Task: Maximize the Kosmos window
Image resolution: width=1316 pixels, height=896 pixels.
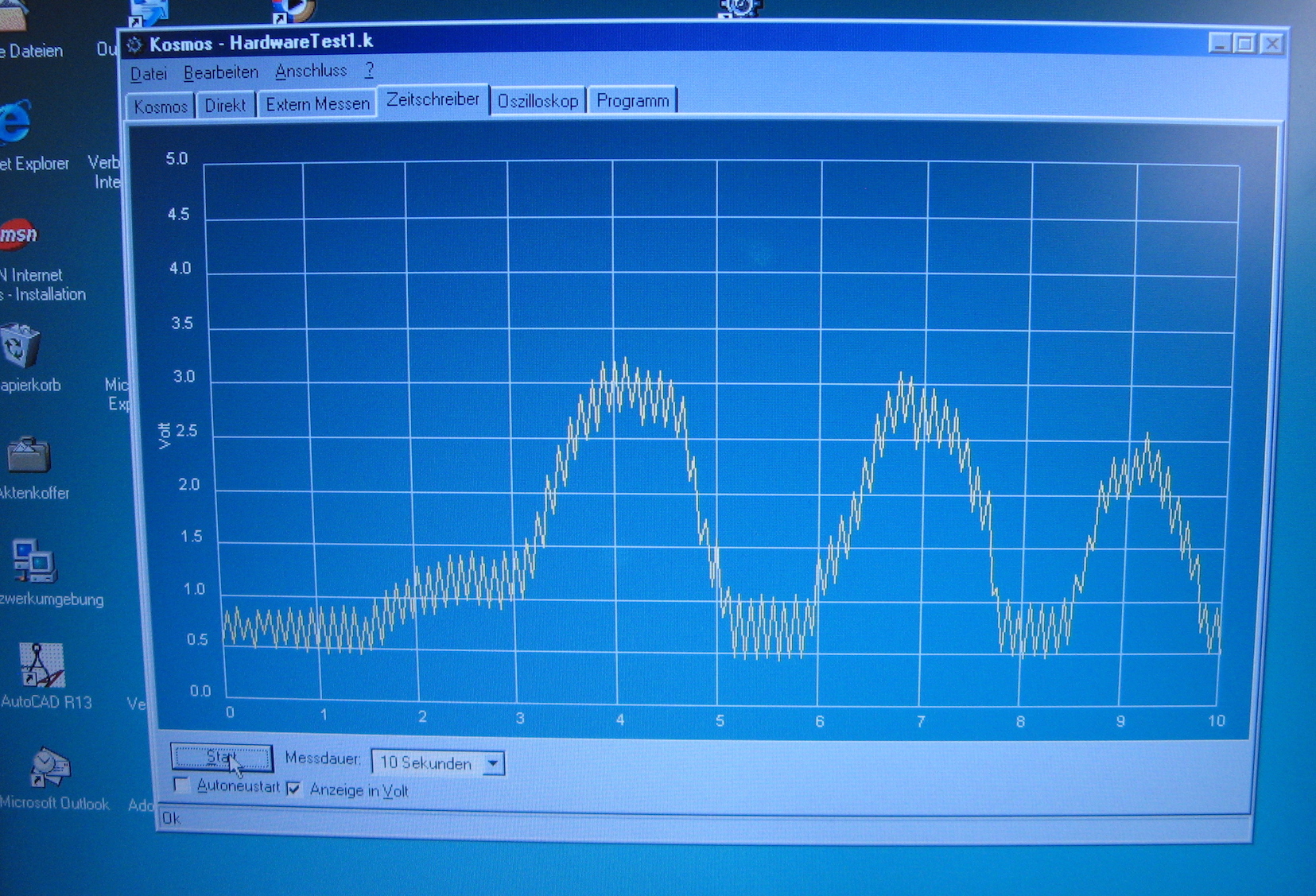Action: (1246, 43)
